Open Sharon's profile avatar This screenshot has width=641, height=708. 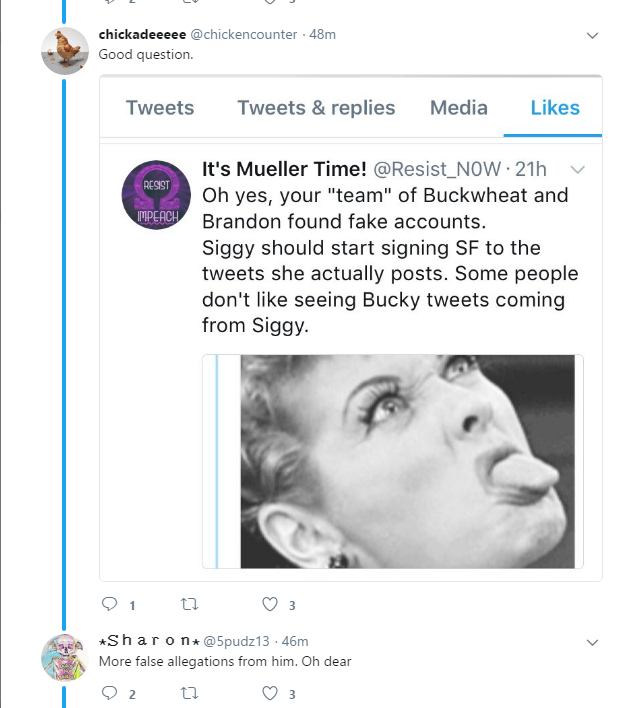pyautogui.click(x=64, y=656)
